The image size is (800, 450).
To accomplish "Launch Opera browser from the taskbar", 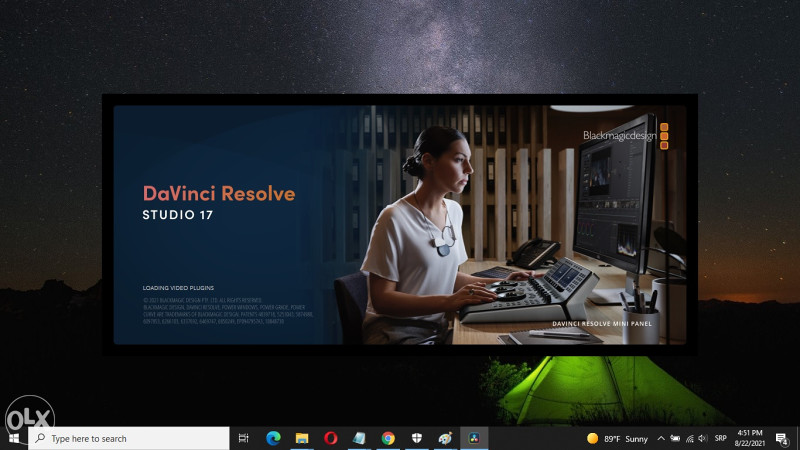I will (x=331, y=438).
